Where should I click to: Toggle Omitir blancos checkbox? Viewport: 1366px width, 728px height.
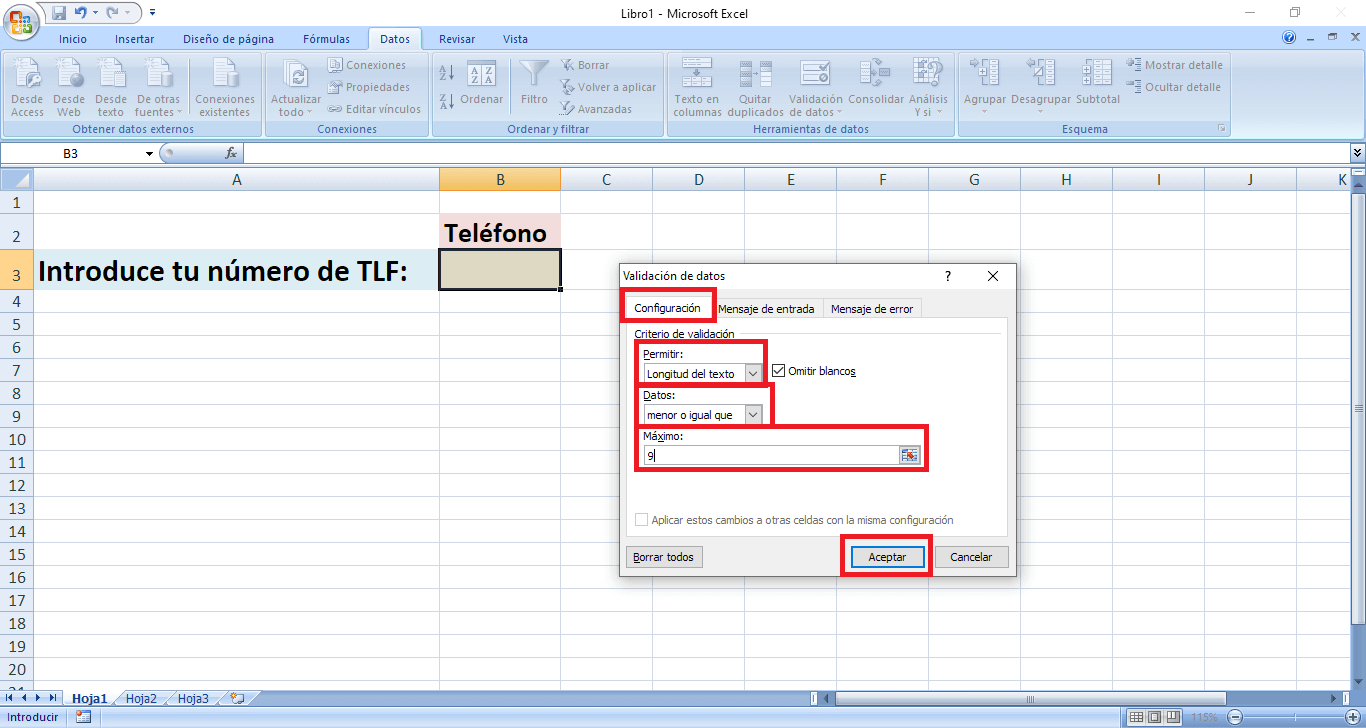778,371
